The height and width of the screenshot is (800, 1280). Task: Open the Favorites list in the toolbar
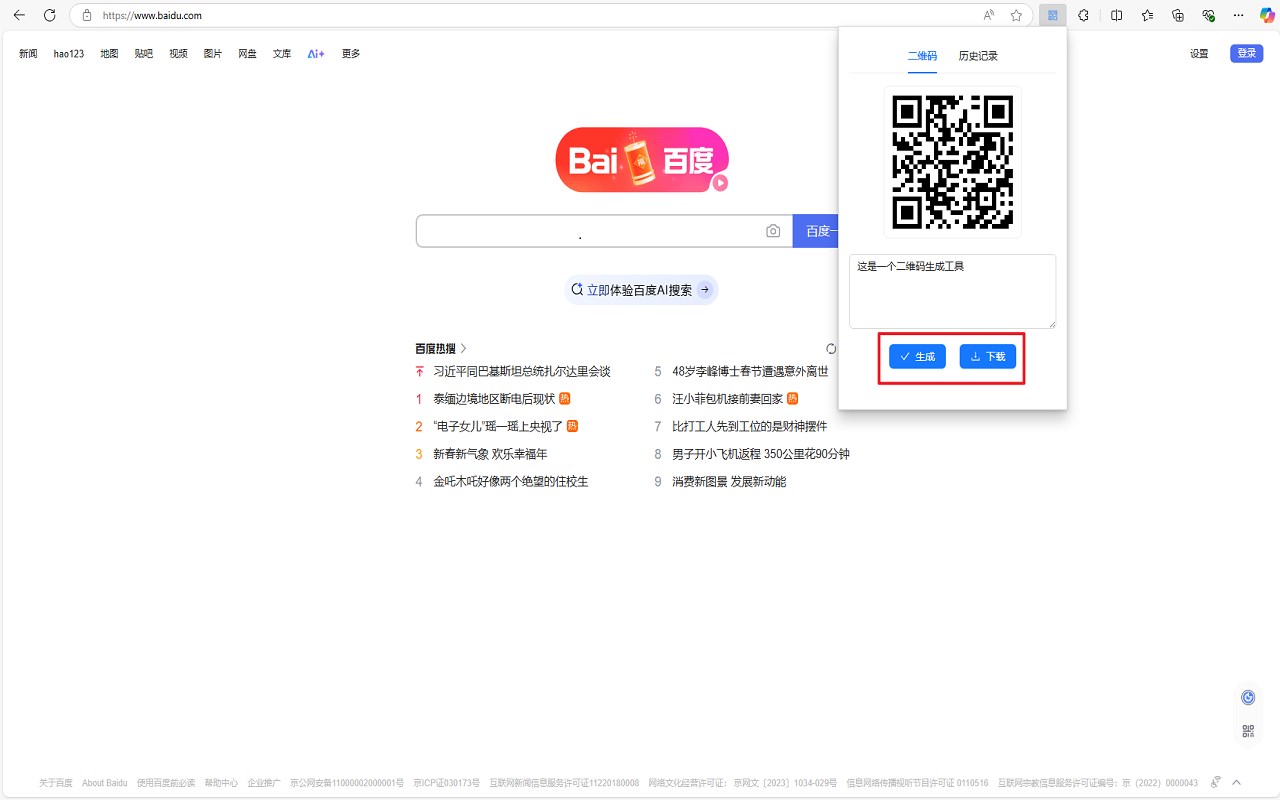pos(1147,15)
